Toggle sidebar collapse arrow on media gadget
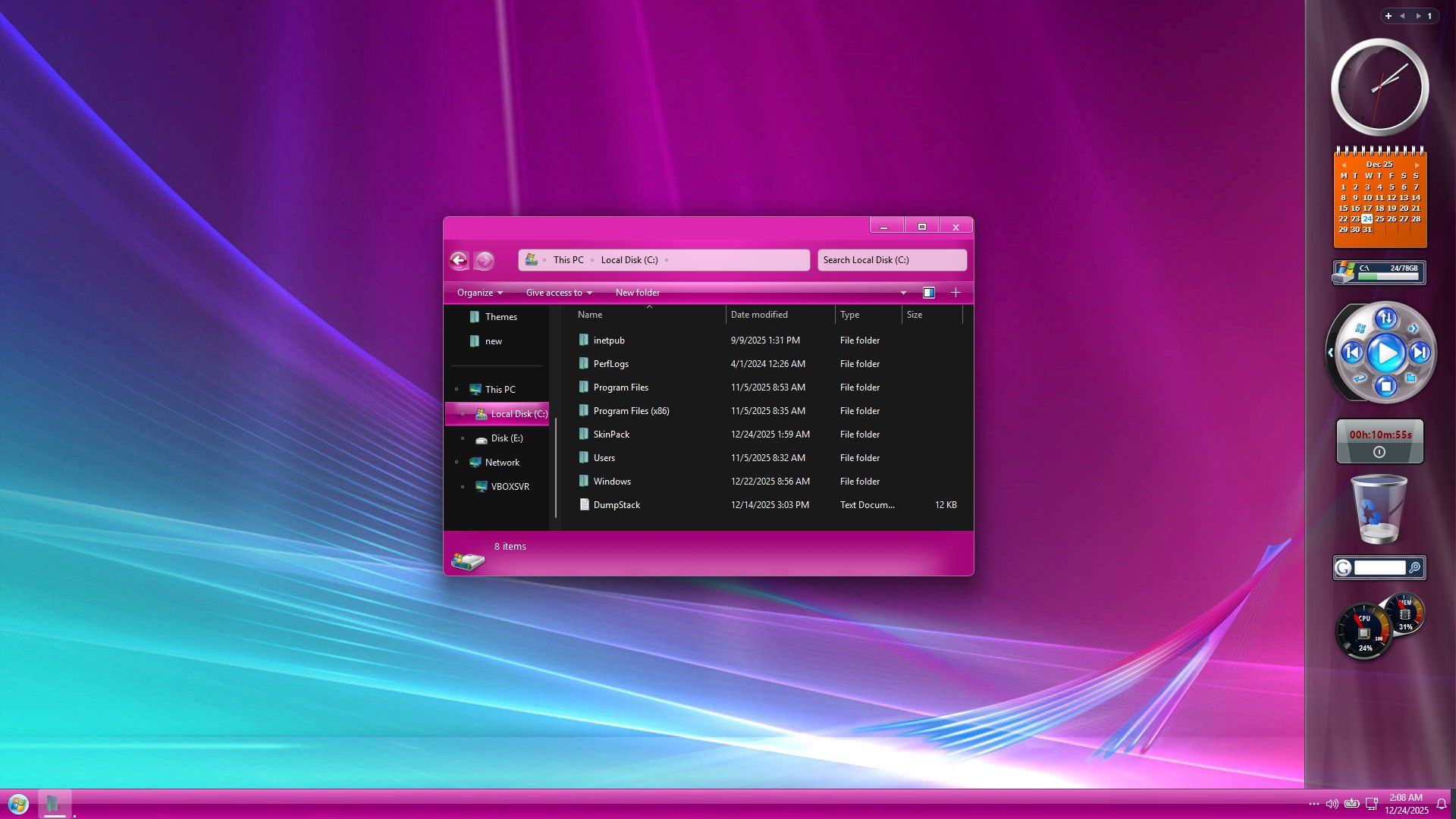This screenshot has width=1456, height=819. [1330, 353]
